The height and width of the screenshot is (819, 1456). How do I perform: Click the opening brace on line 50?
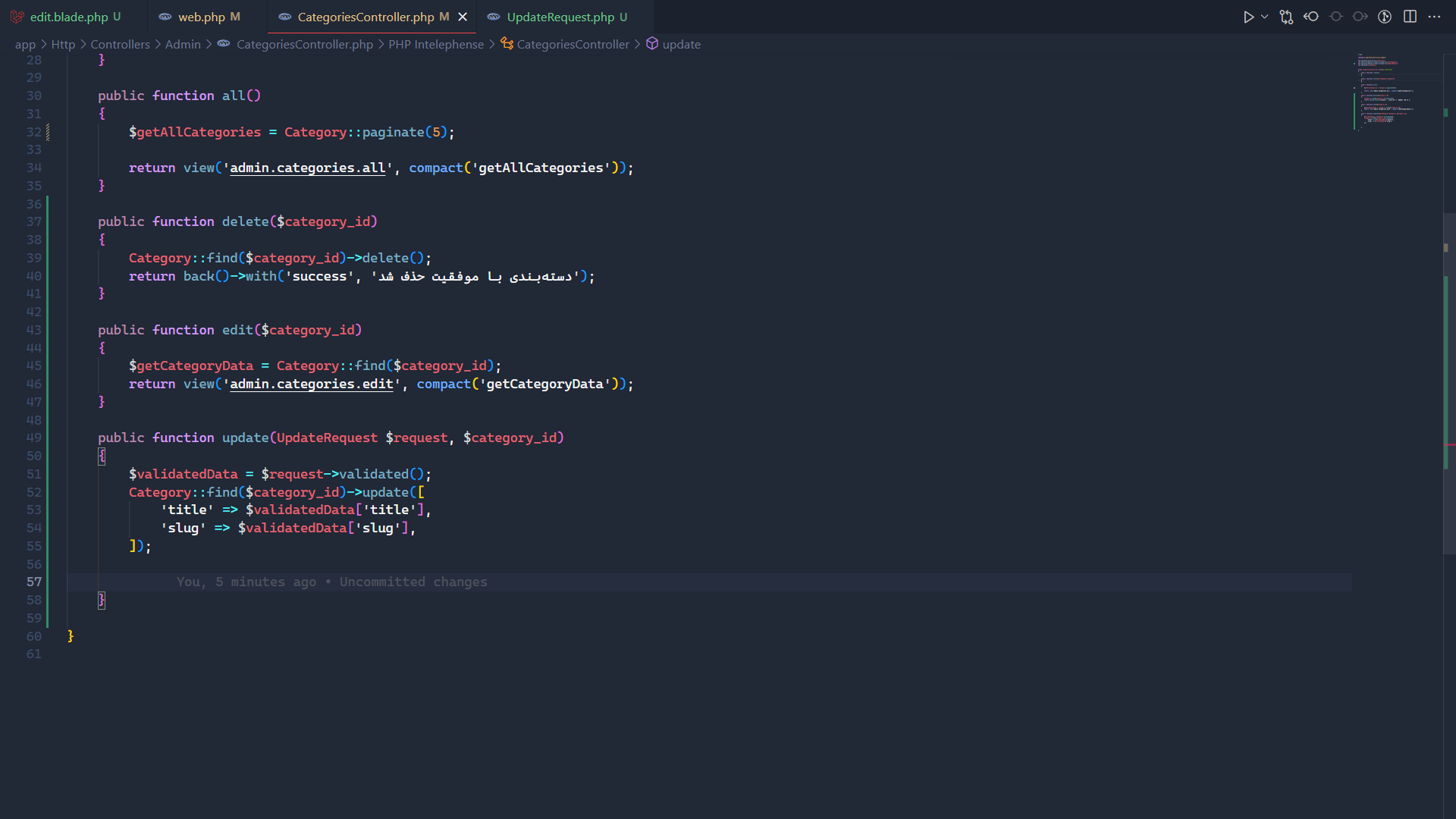102,456
